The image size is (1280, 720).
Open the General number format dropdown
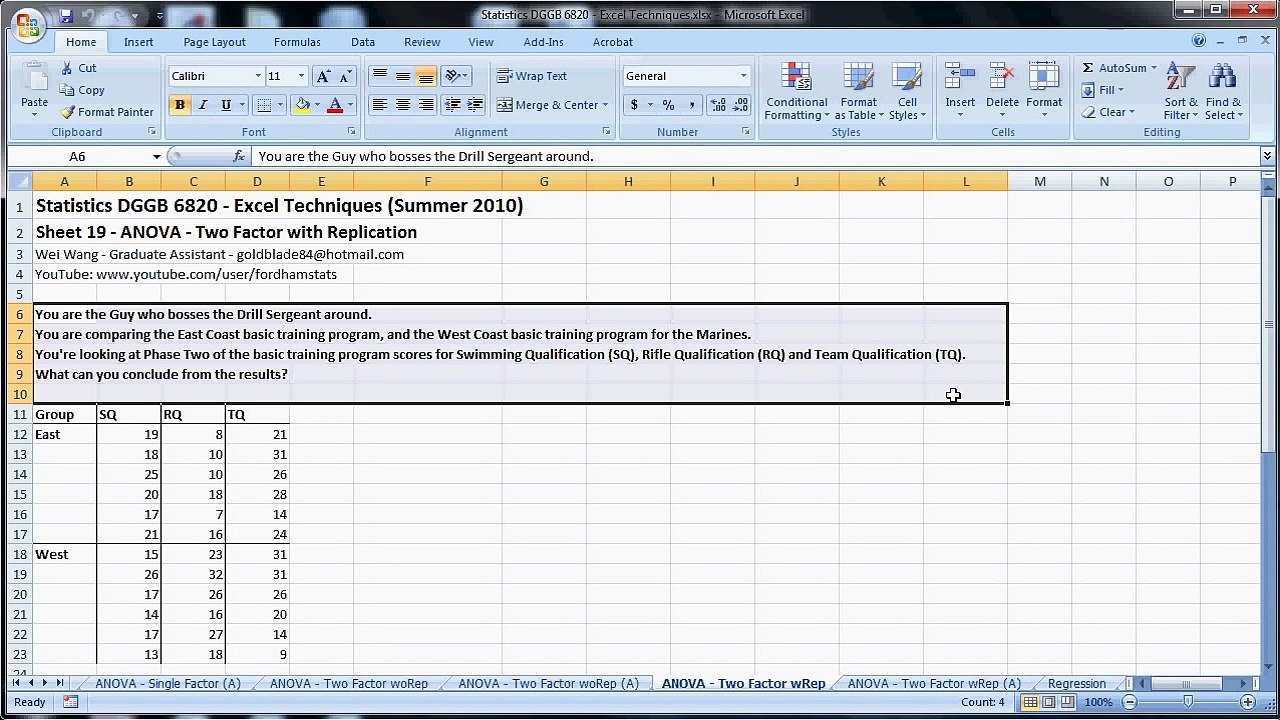[743, 76]
